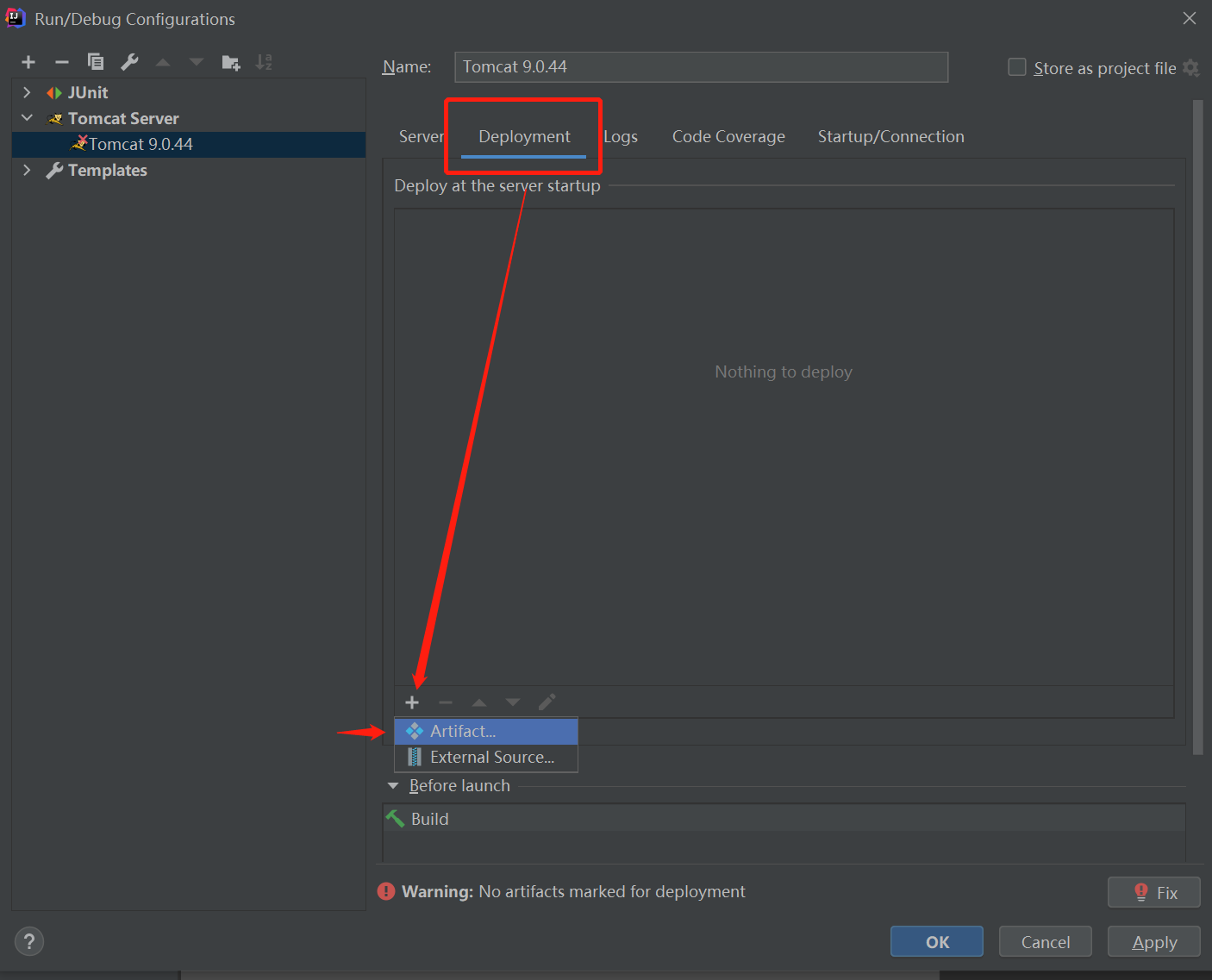Viewport: 1212px width, 980px height.
Task: Enable Store as project file checkbox
Action: pos(1017,67)
